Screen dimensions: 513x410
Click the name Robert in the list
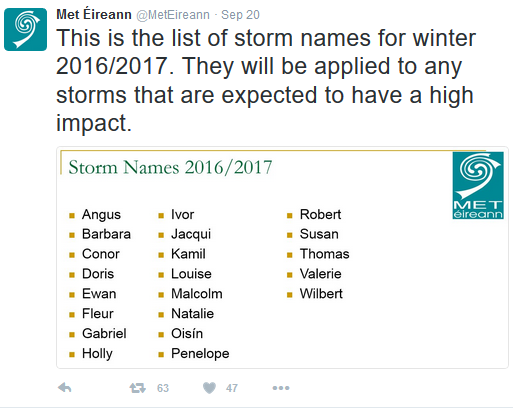tap(320, 214)
